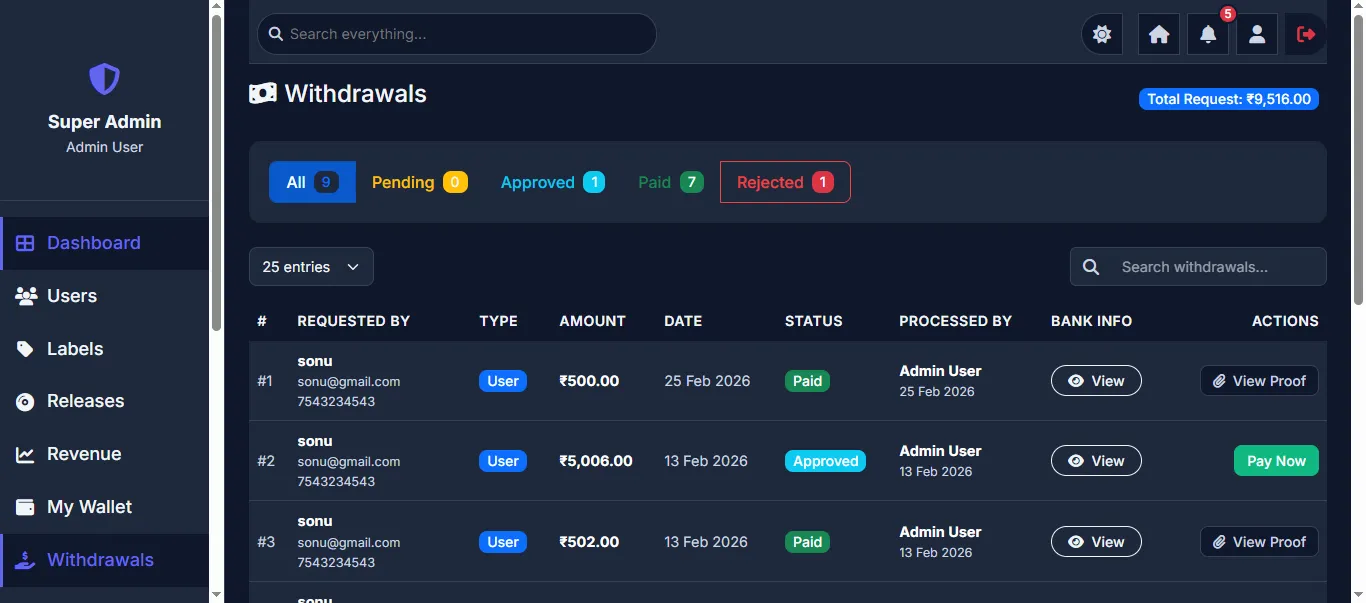The height and width of the screenshot is (603, 1366).
Task: Click the amount ₹502.00
Action: pos(589,542)
